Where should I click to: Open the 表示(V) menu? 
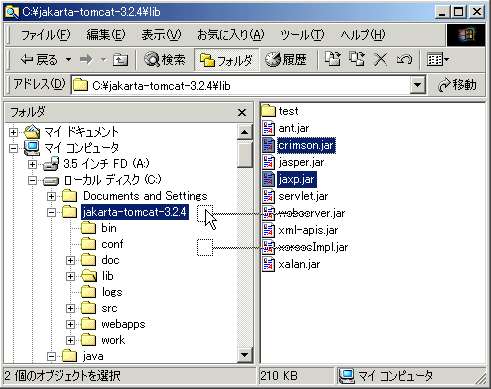tap(161, 35)
